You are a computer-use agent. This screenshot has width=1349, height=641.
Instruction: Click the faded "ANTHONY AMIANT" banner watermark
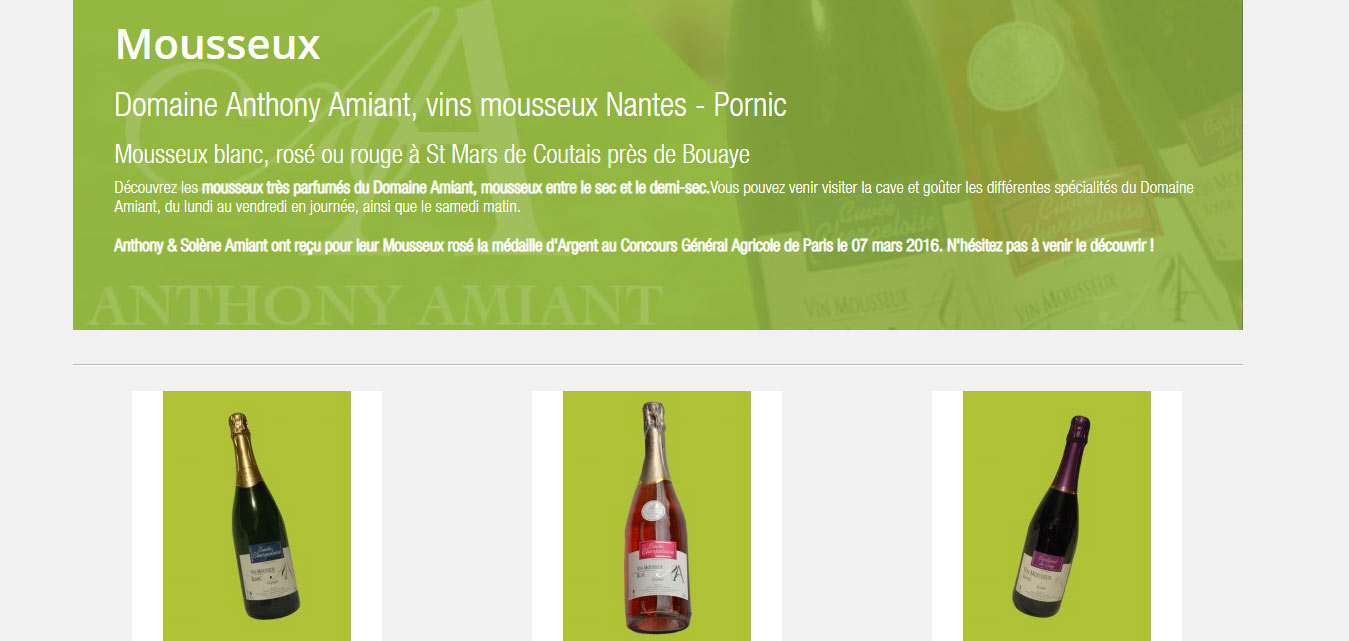click(375, 306)
